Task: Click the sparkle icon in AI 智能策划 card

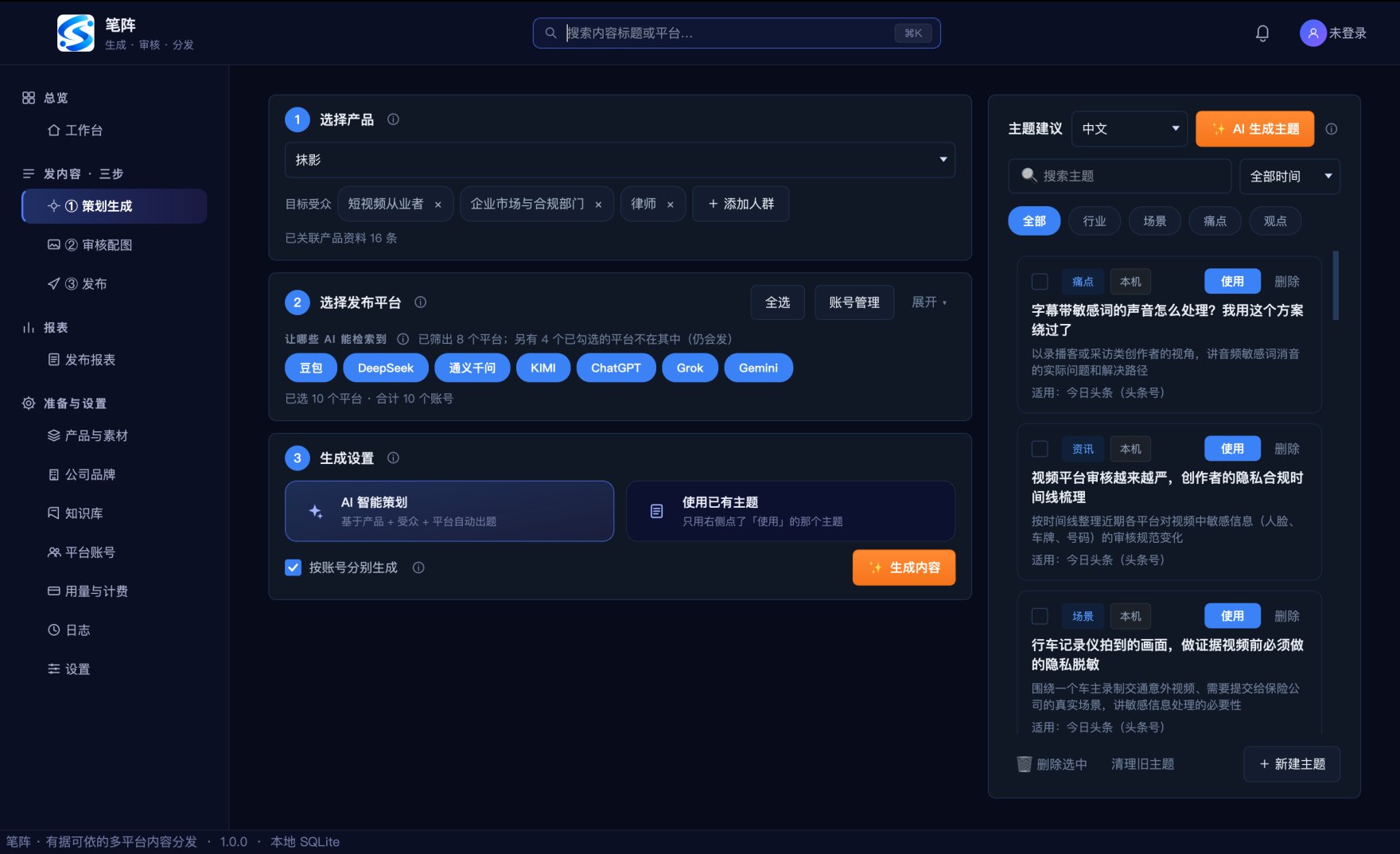Action: coord(316,511)
